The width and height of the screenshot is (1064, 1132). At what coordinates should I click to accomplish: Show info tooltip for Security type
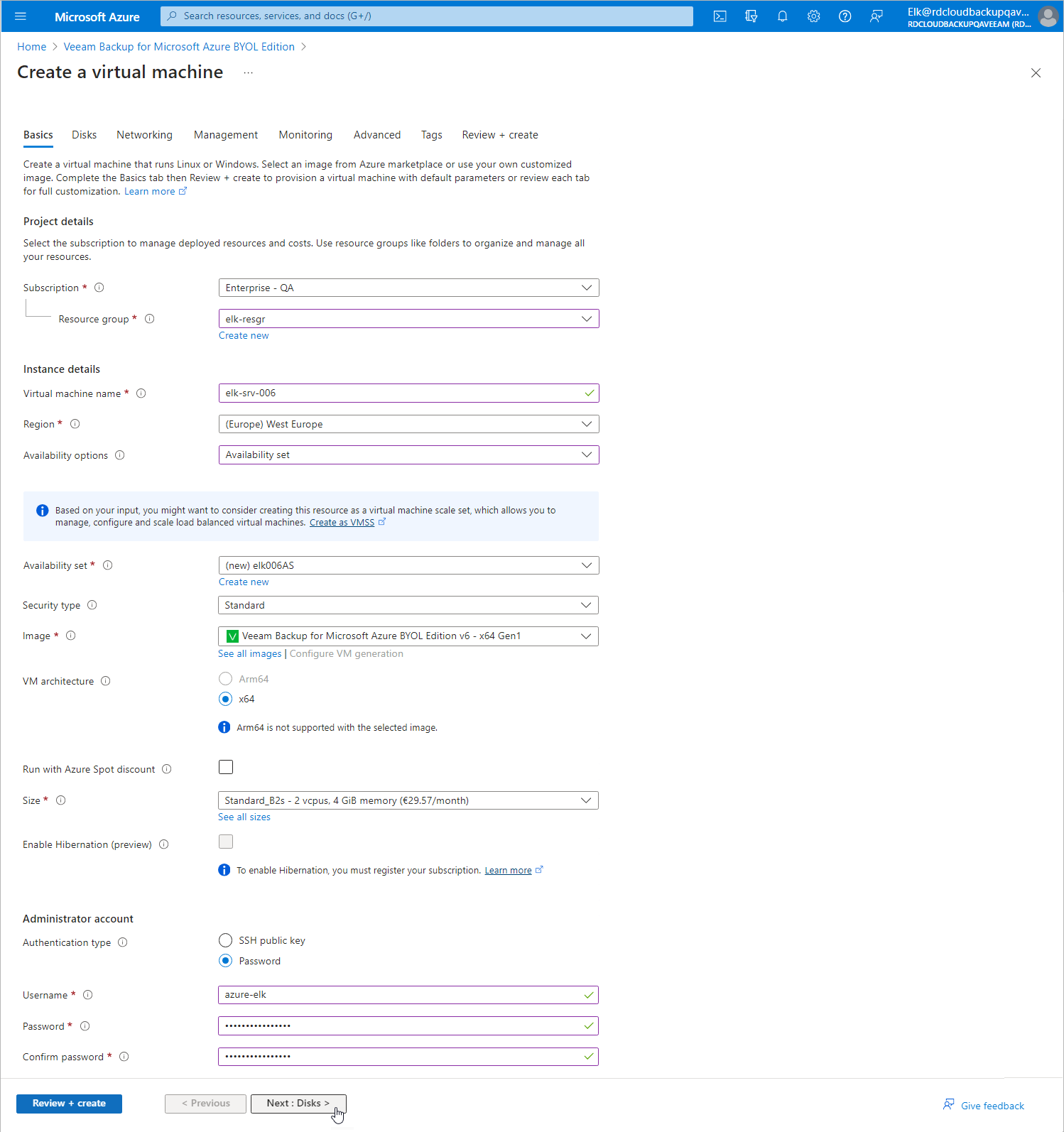click(x=92, y=605)
